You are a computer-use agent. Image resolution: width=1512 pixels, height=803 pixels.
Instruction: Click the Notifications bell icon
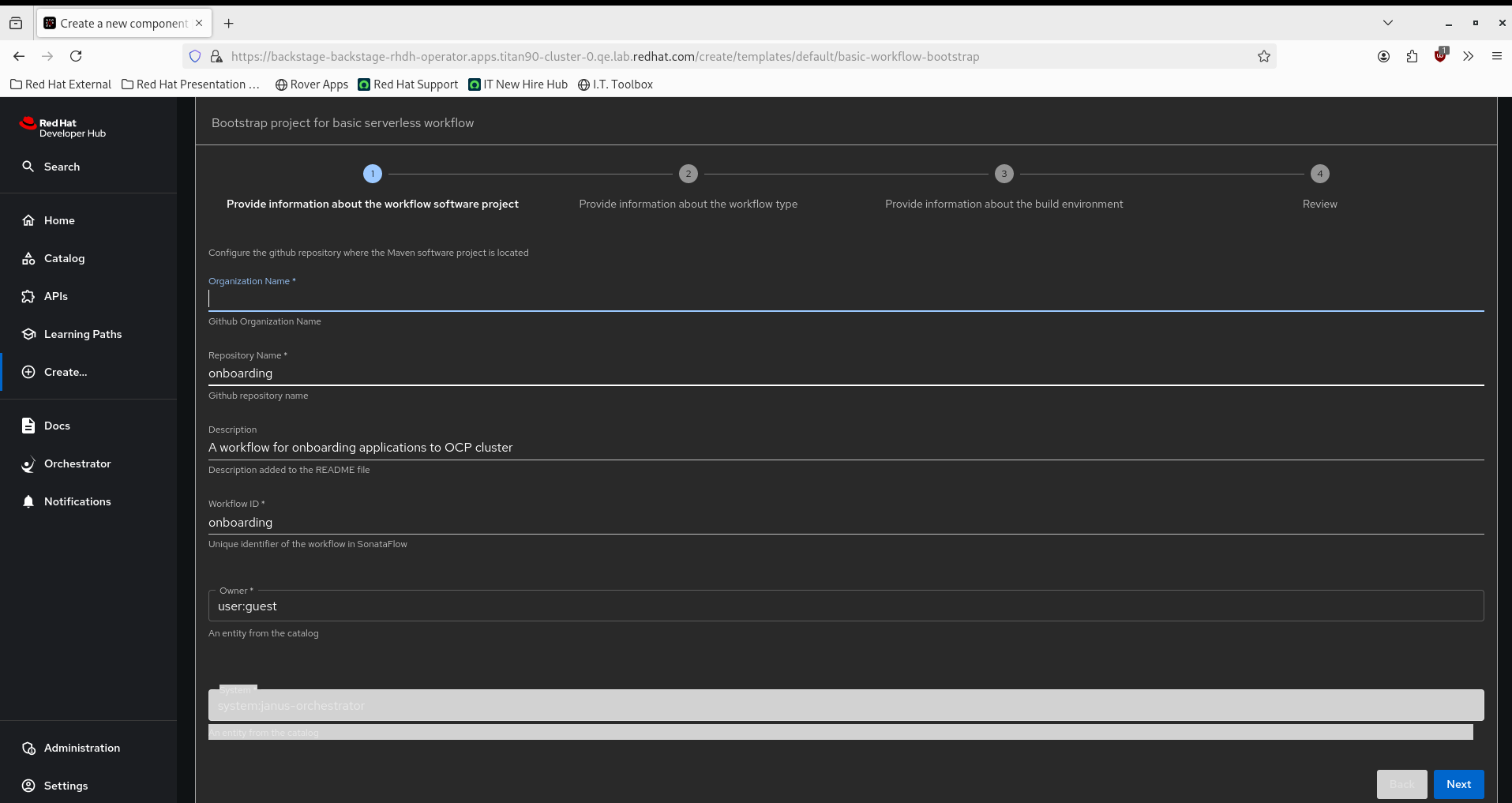(x=28, y=501)
